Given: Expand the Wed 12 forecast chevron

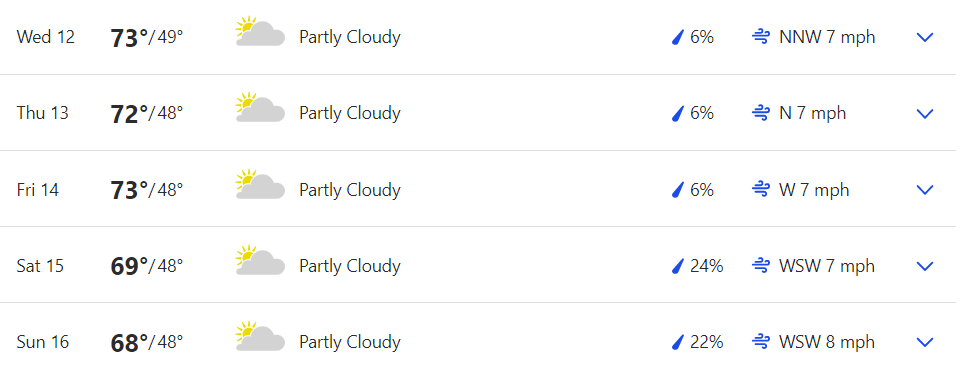Looking at the screenshot, I should point(924,37).
